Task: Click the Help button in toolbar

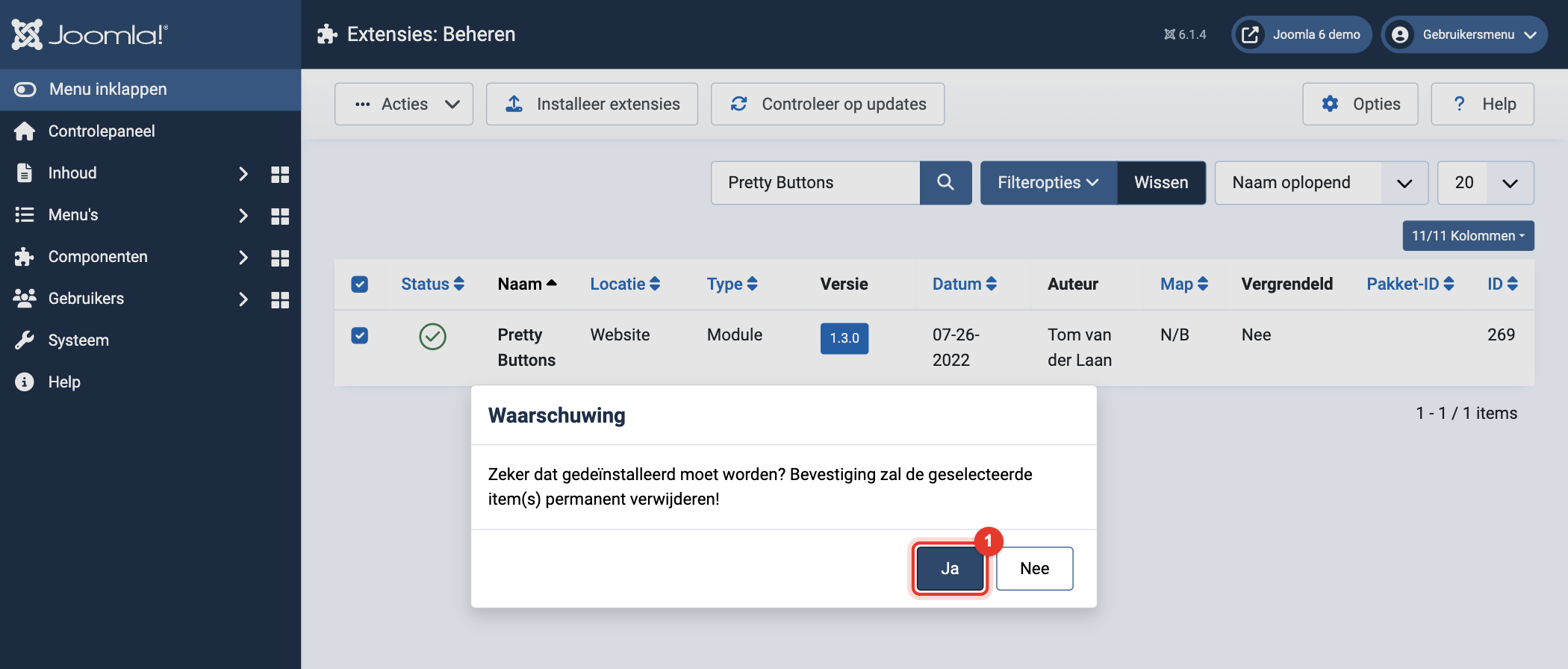Action: point(1483,104)
